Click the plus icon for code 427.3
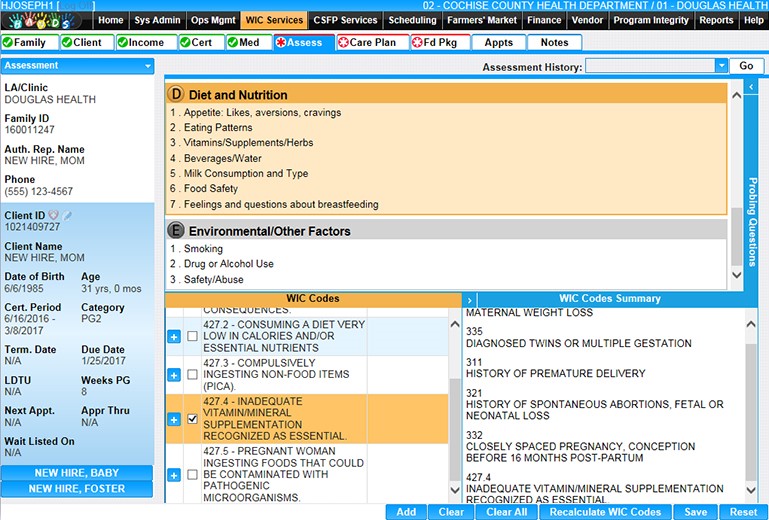This screenshot has width=769, height=520. point(174,374)
